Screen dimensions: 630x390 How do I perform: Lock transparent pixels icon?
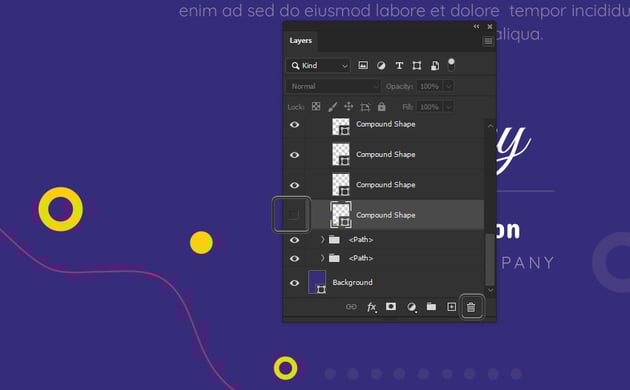point(316,106)
